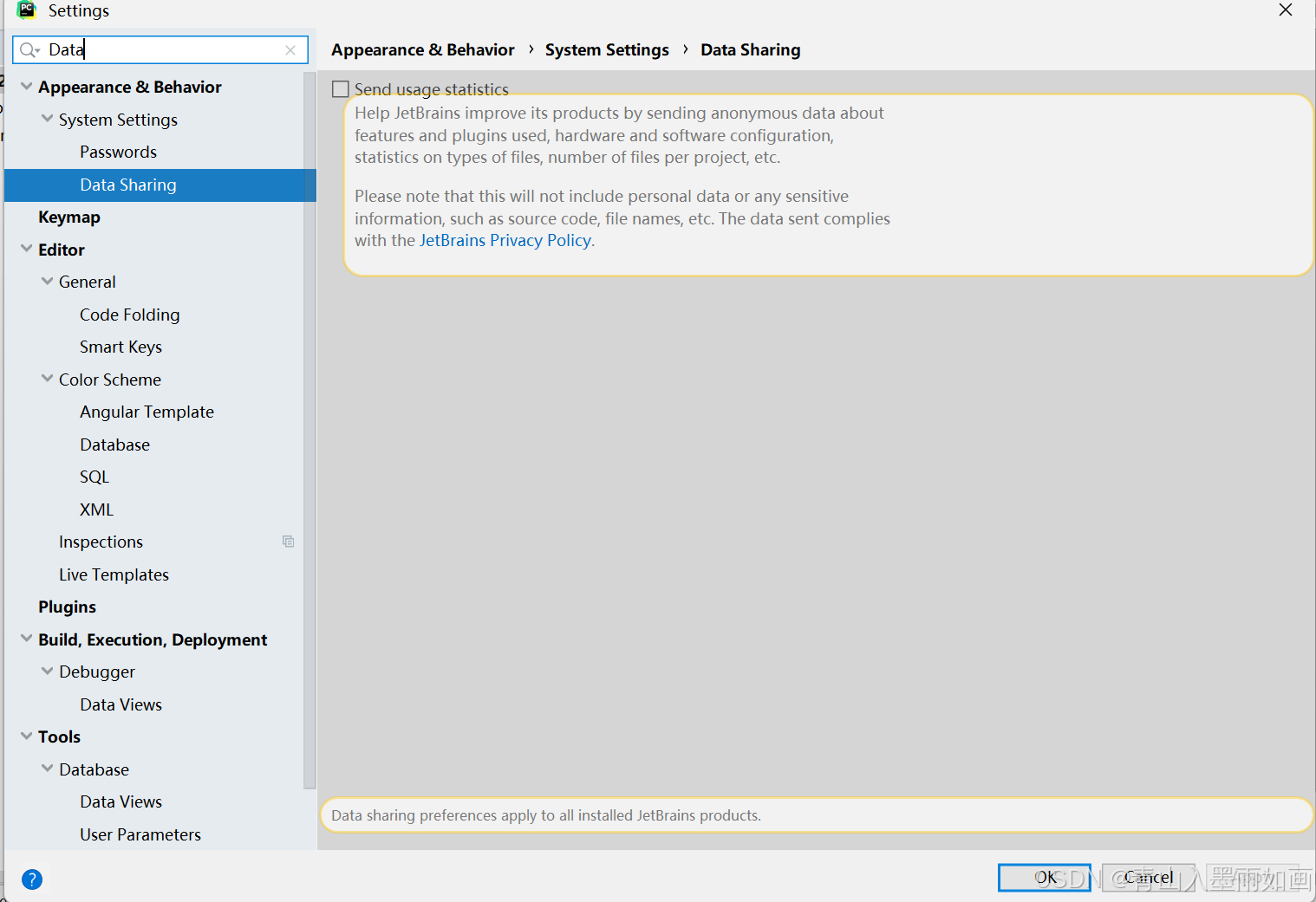Collapse the Debugger node
This screenshot has height=902, width=1316.
point(48,672)
